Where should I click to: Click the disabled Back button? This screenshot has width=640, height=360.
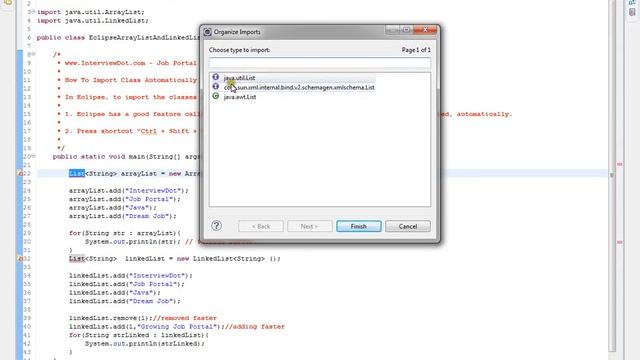(x=261, y=226)
